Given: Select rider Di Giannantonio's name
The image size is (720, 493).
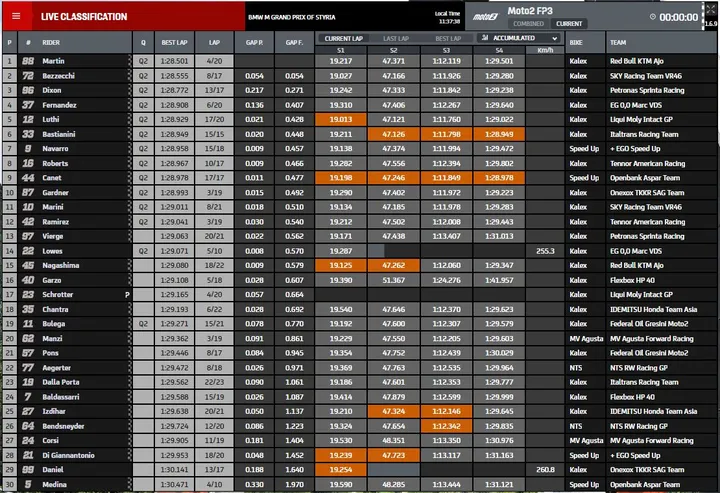Looking at the screenshot, I should coord(68,455).
